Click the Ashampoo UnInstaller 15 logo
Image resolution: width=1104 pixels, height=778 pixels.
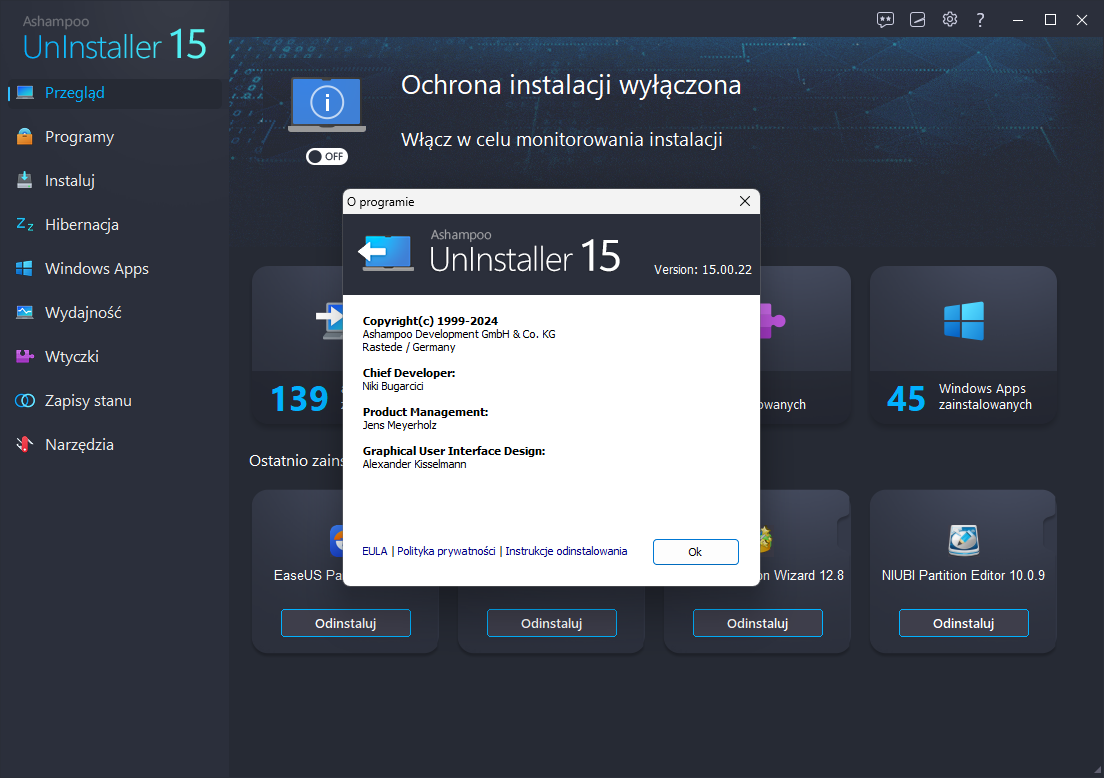[x=114, y=39]
